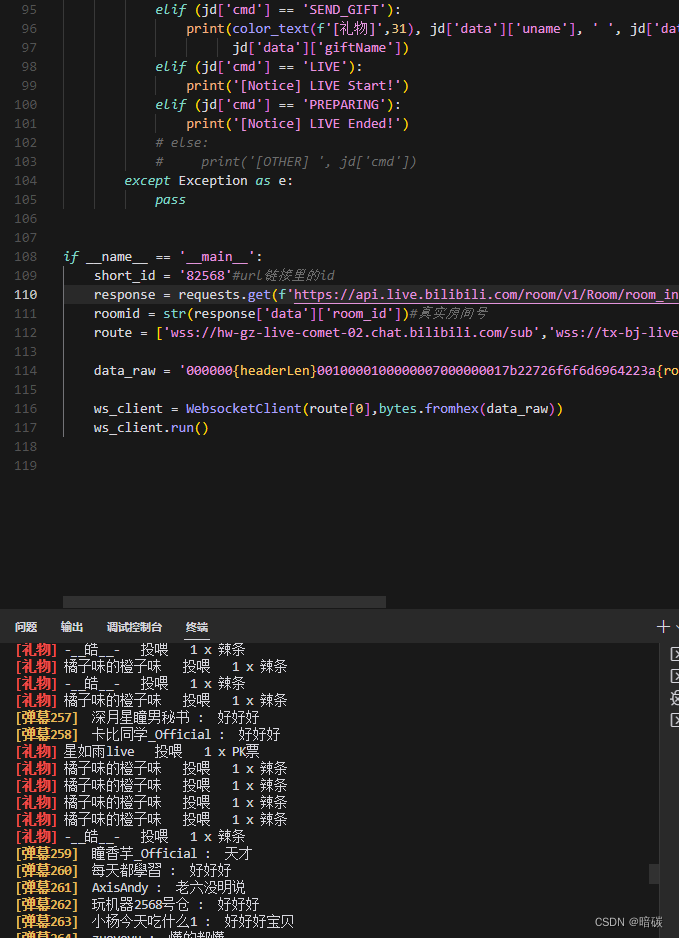
Task: Click the terminal vertical scrollbar thumb
Action: click(654, 873)
